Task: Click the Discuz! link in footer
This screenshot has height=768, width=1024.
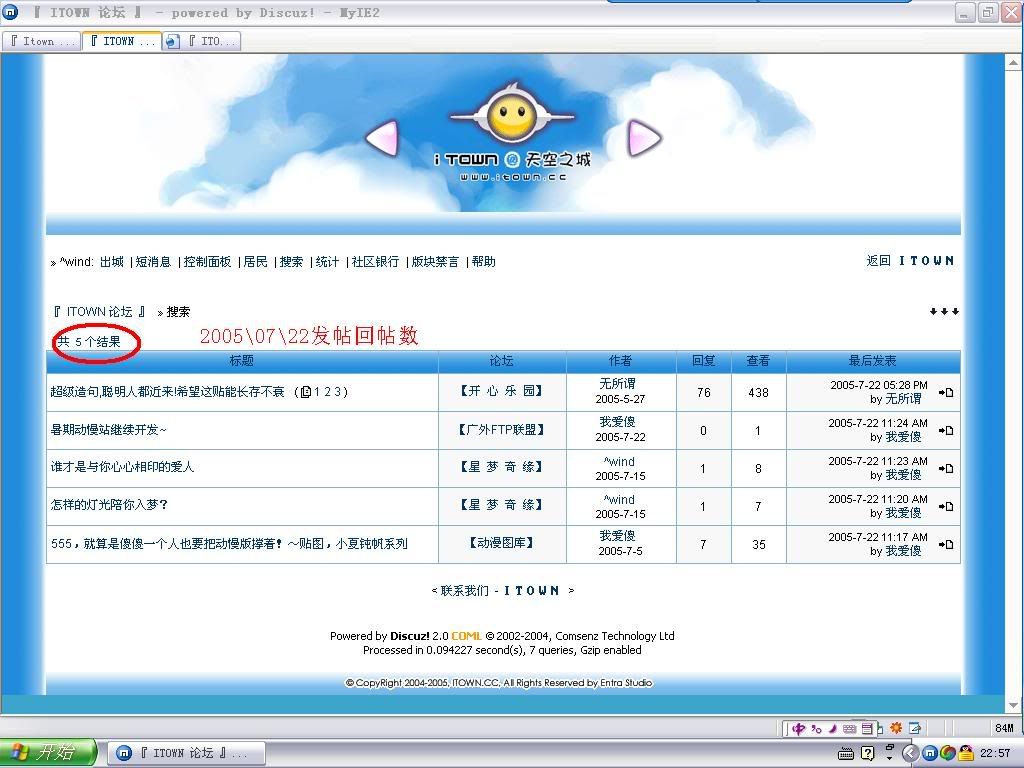Action: coord(409,635)
